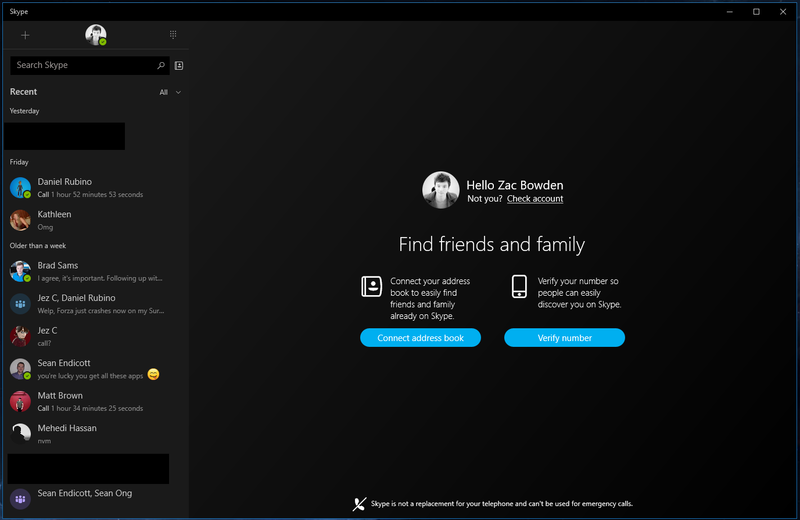Click Daniel Rubino's avatar

click(20, 187)
